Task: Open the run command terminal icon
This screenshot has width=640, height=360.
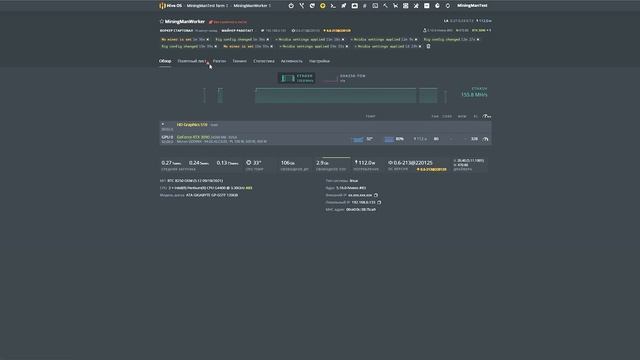Action: coord(333,6)
